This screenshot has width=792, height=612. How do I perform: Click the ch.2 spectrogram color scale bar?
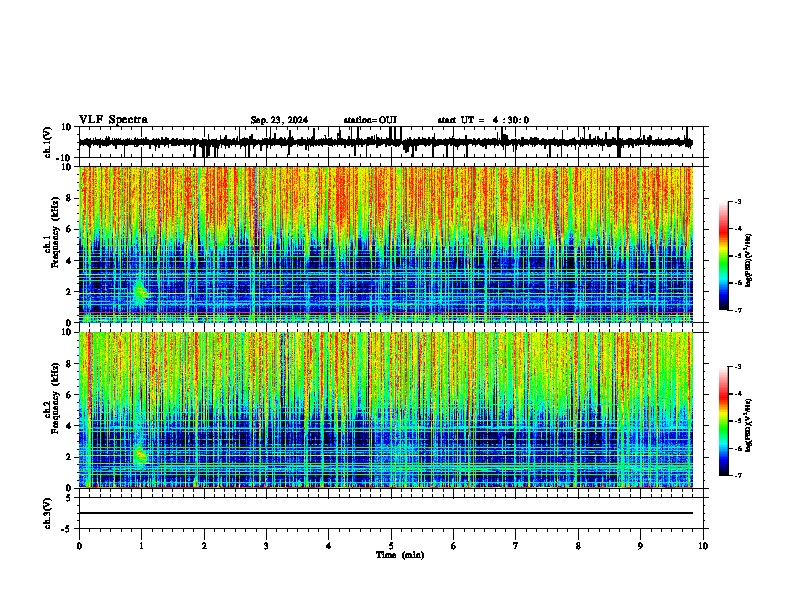point(724,421)
